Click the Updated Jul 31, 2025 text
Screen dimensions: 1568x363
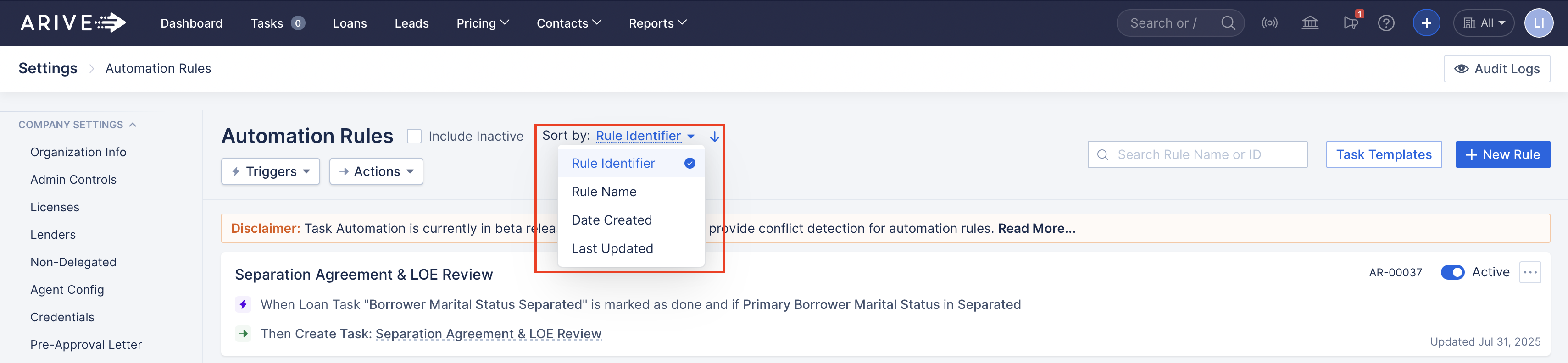click(1485, 342)
